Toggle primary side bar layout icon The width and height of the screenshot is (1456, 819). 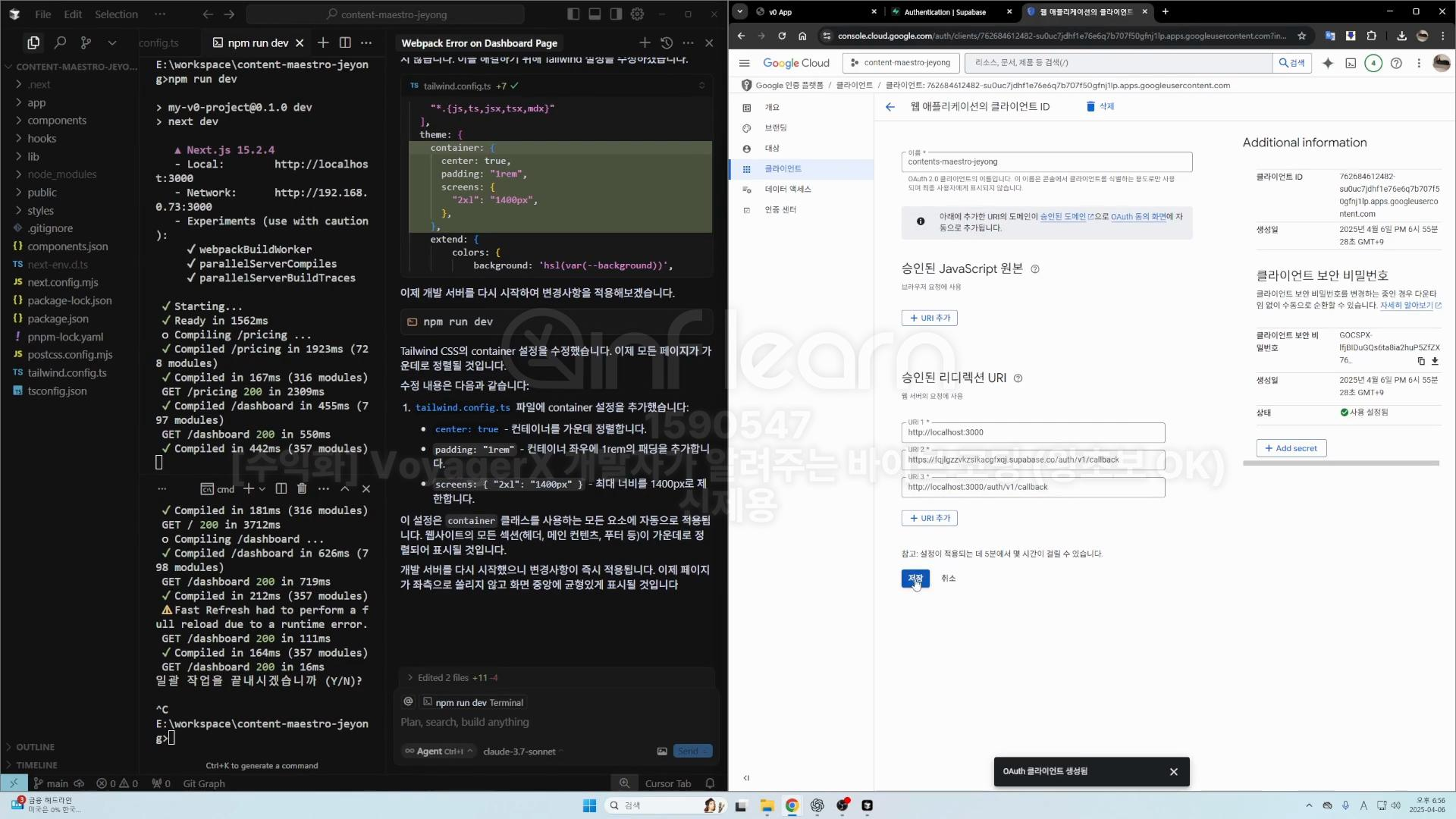[573, 14]
